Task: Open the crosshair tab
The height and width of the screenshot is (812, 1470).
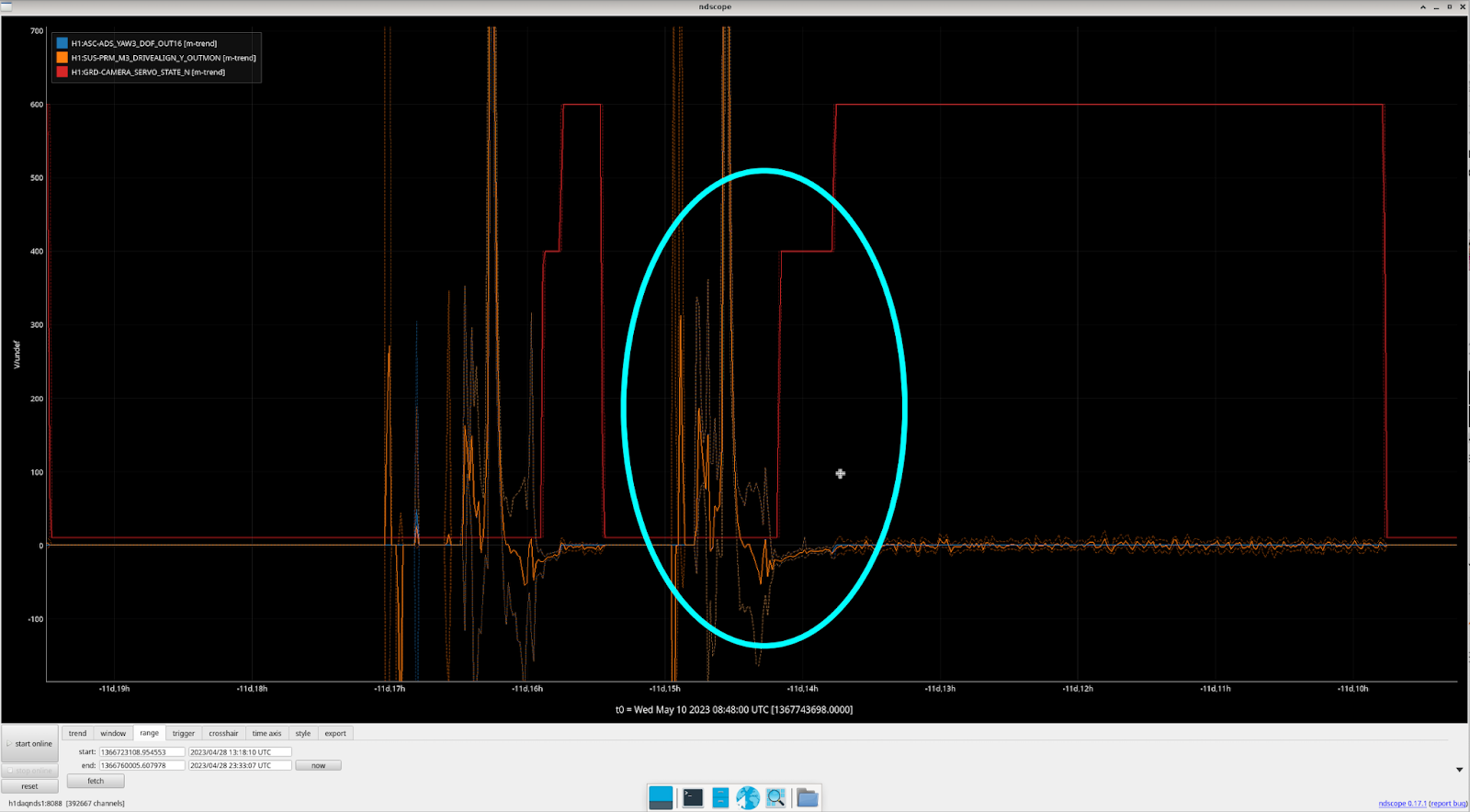Action: pos(223,733)
